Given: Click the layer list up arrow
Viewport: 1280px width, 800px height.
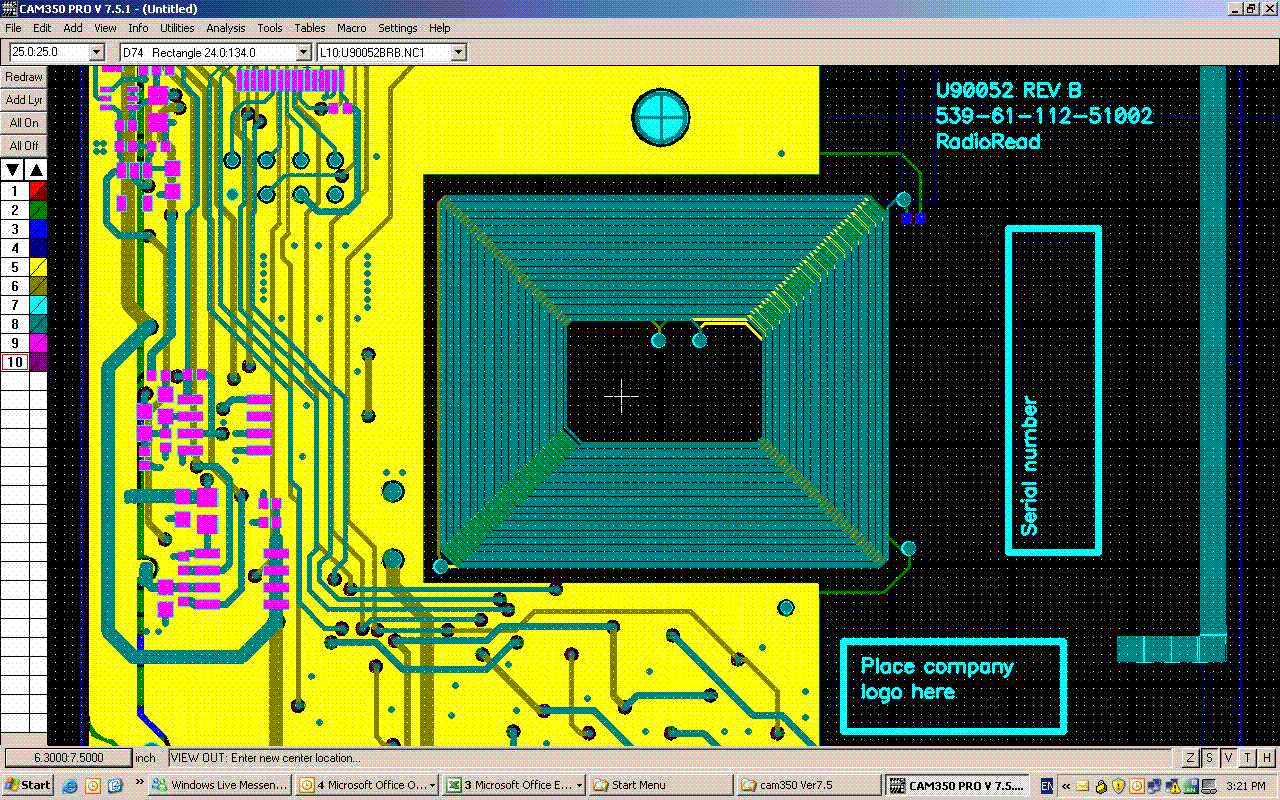Looking at the screenshot, I should (36, 170).
